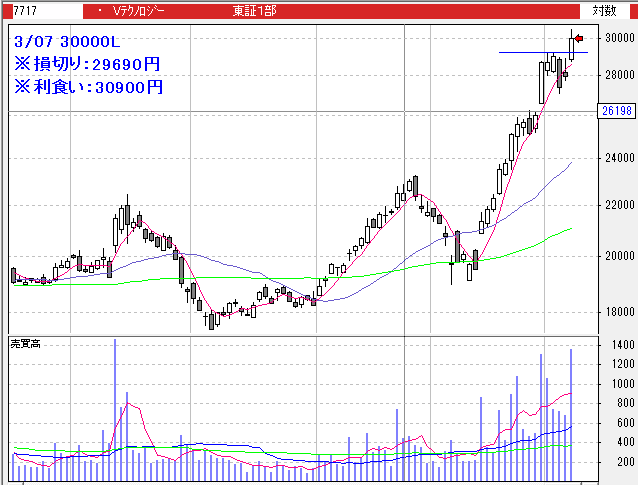The image size is (638, 485).
Task: Click the lowest candlestick near 18000
Action: point(211,320)
